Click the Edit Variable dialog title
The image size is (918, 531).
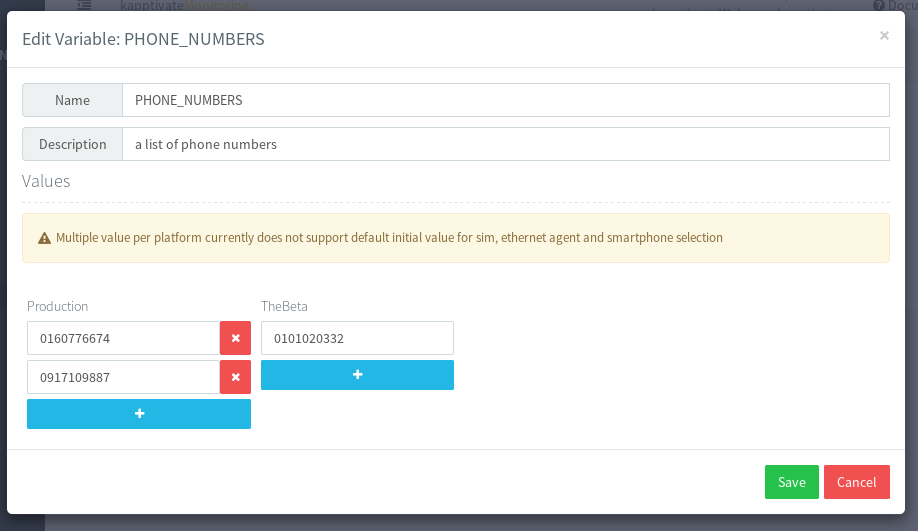click(x=143, y=40)
